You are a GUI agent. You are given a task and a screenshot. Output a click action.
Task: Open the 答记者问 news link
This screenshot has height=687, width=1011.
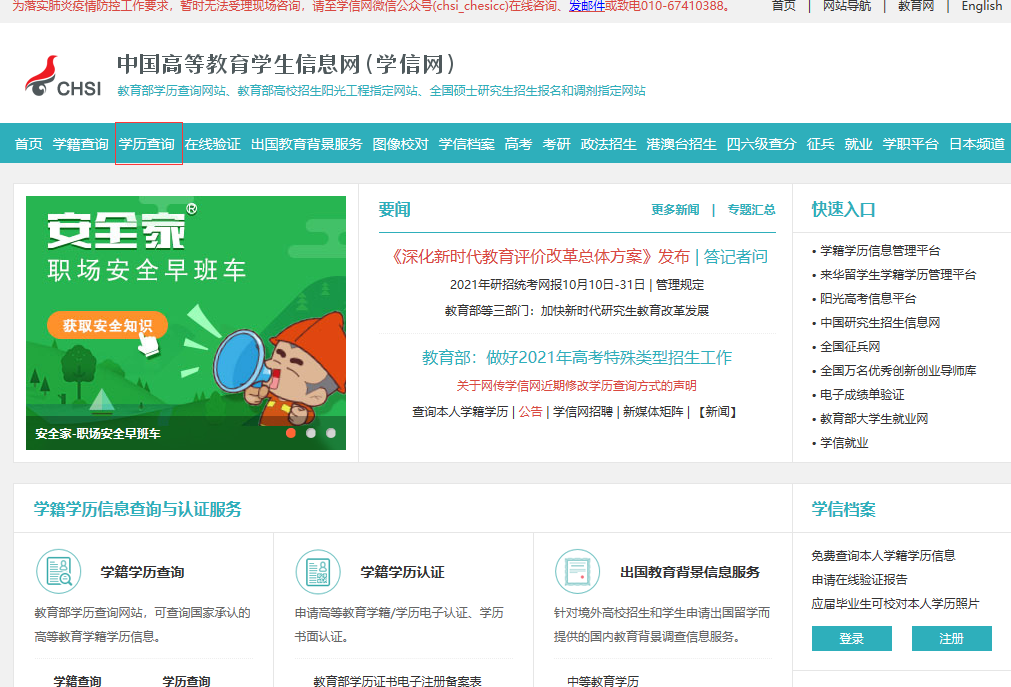coord(733,257)
